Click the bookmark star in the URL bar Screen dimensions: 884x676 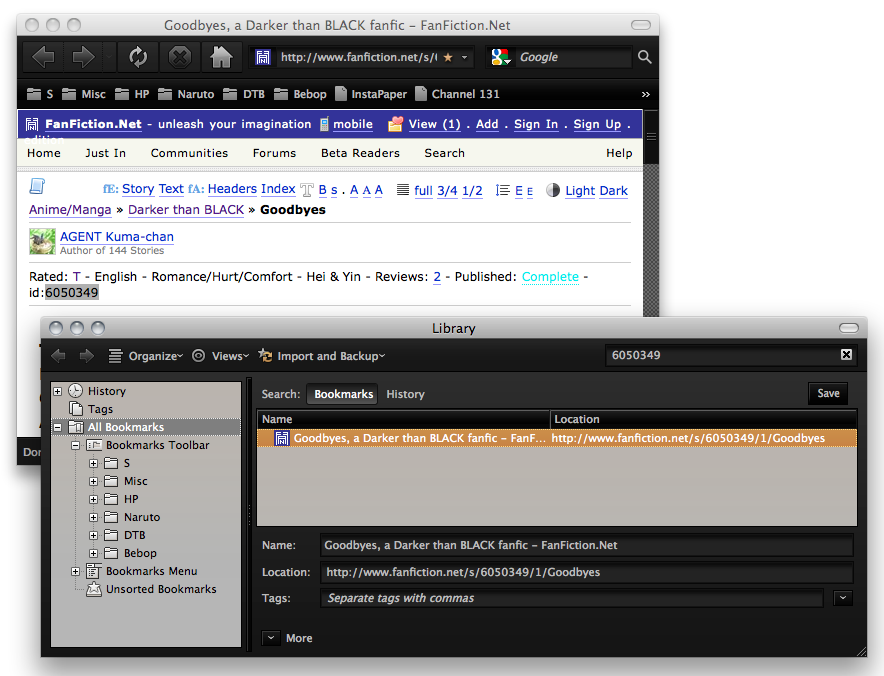pyautogui.click(x=448, y=57)
